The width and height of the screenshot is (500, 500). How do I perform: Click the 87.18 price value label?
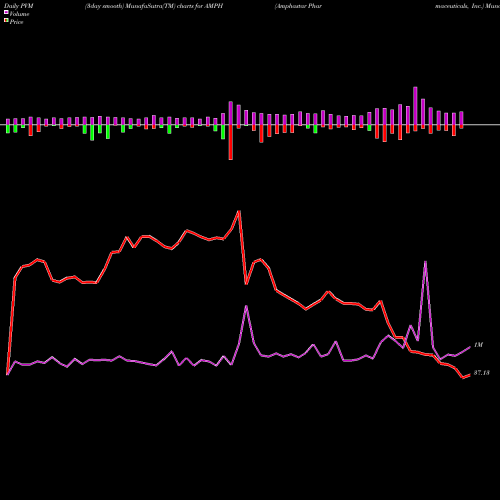click(x=482, y=373)
